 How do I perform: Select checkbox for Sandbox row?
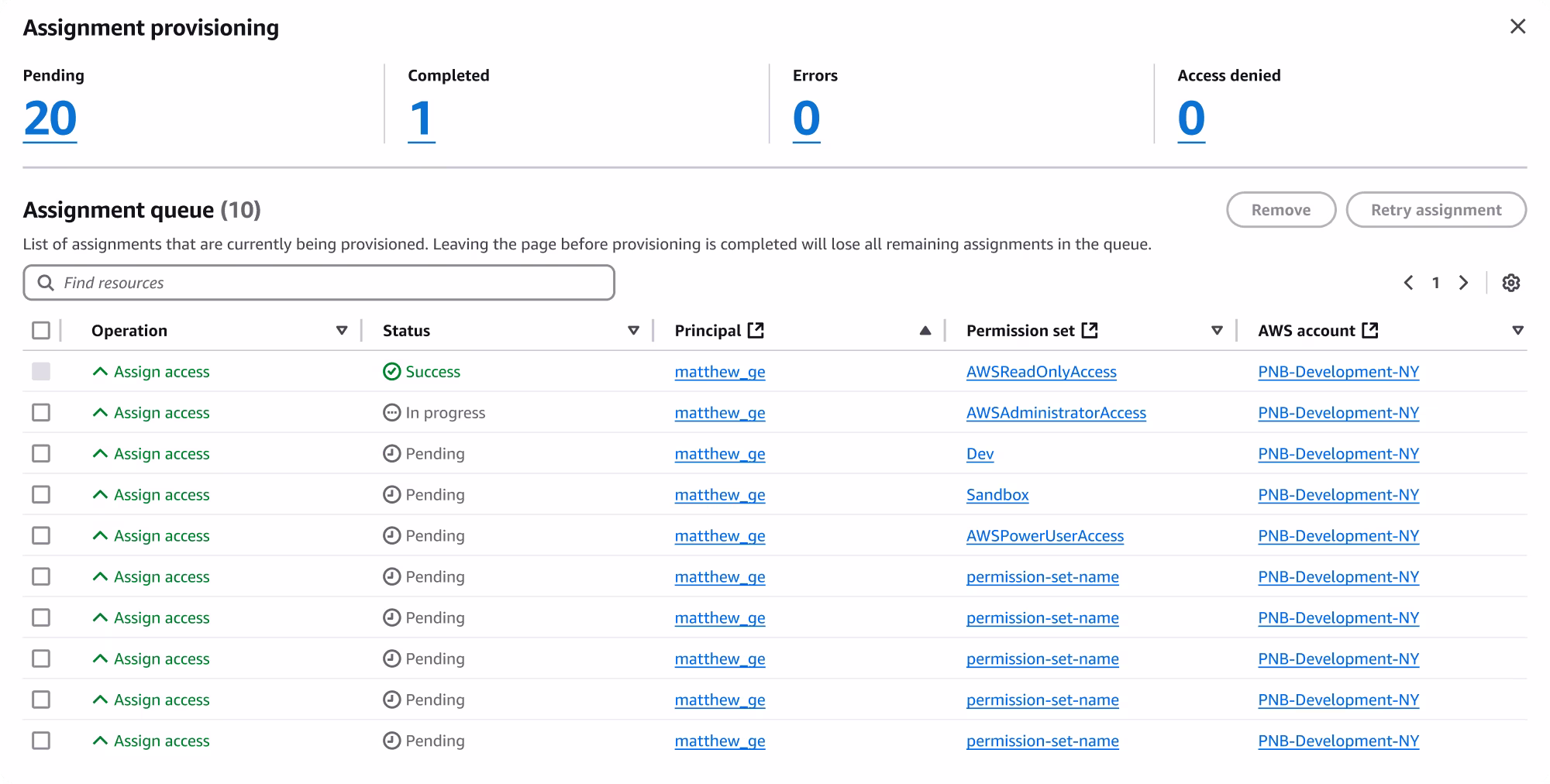[41, 495]
